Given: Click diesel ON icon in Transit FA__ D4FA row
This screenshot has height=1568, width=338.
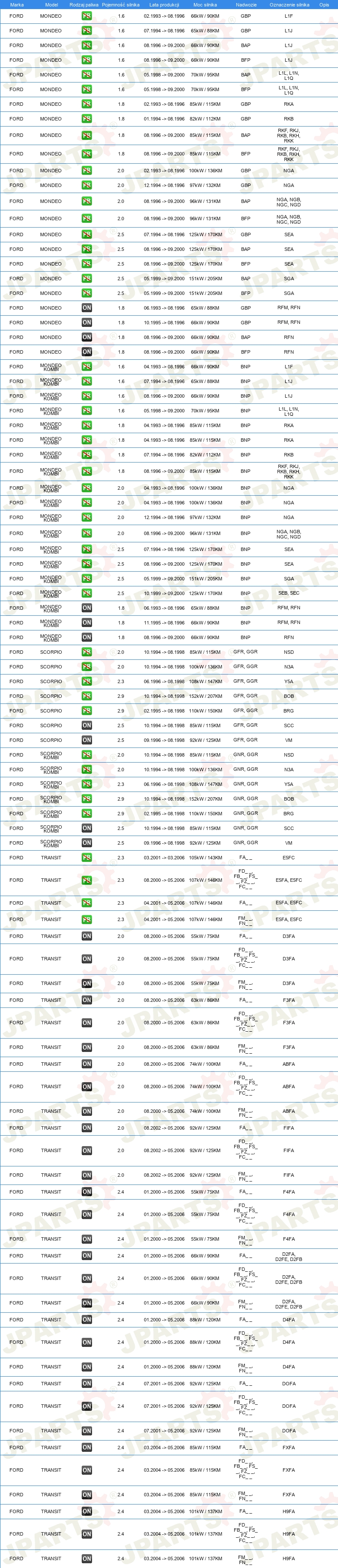Looking at the screenshot, I should pos(86,1320).
